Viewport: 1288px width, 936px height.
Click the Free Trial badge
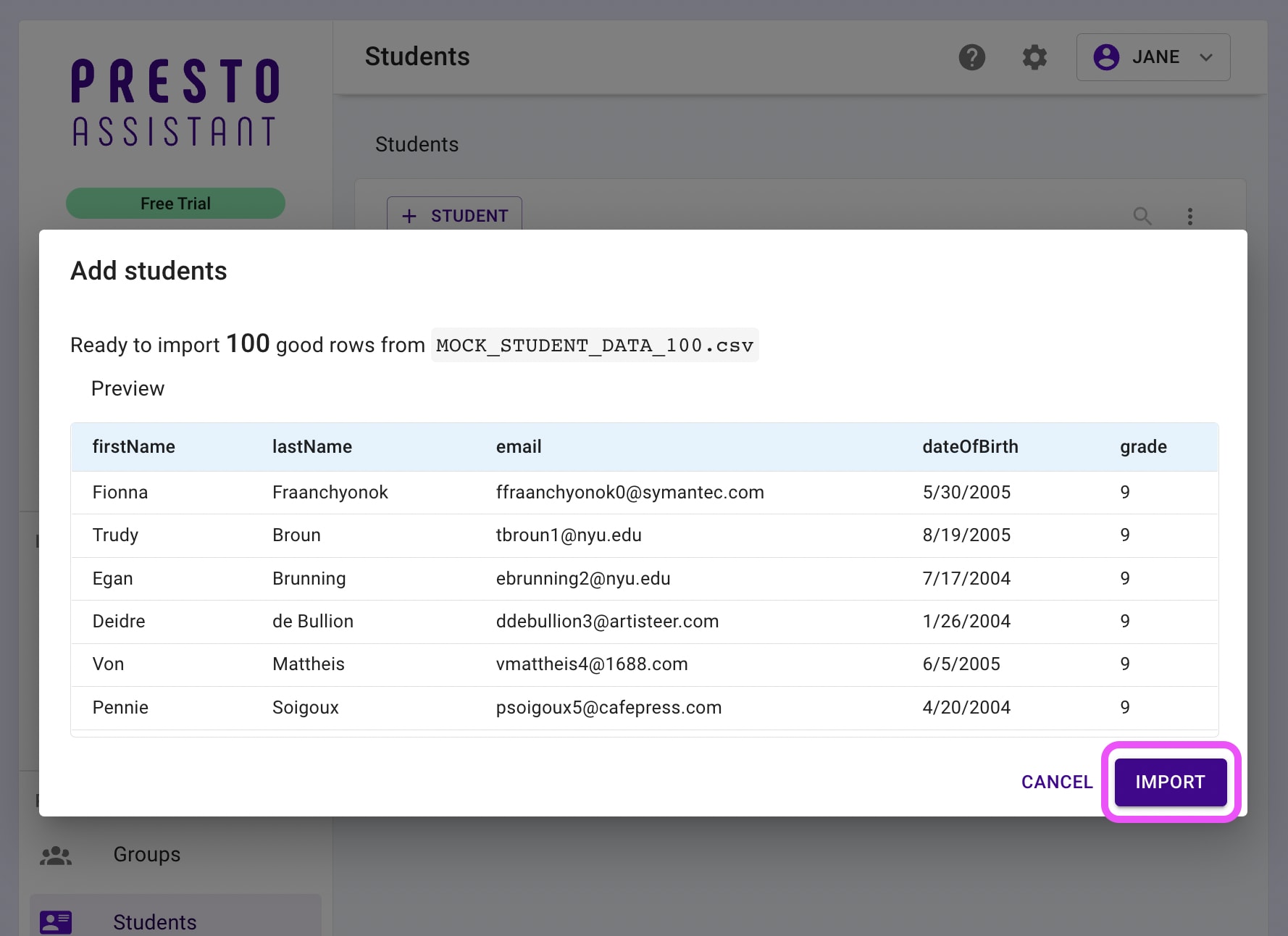175,204
